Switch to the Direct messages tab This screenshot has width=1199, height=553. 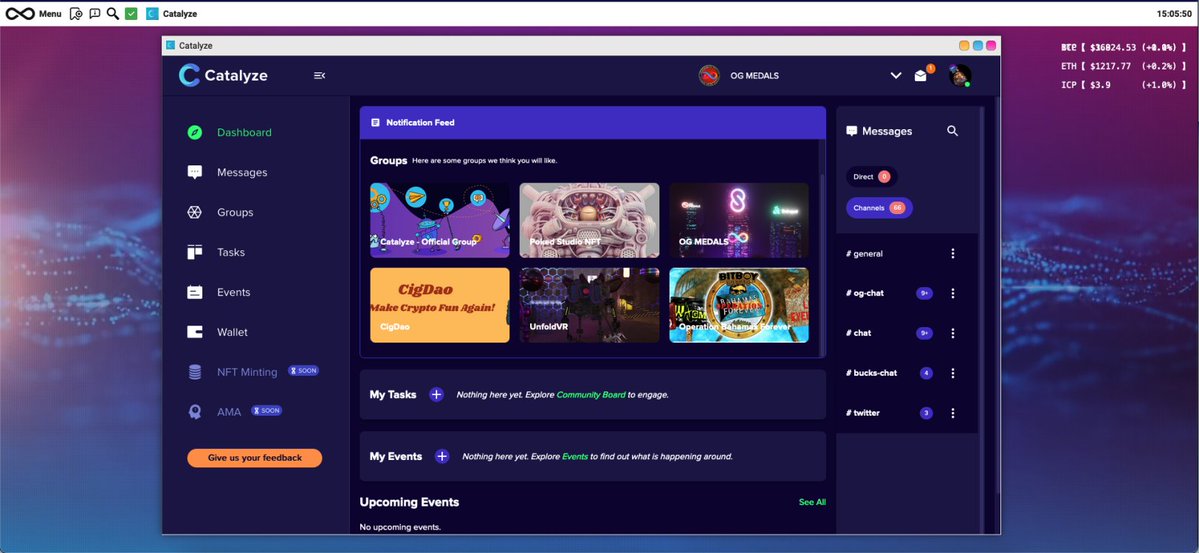(871, 177)
